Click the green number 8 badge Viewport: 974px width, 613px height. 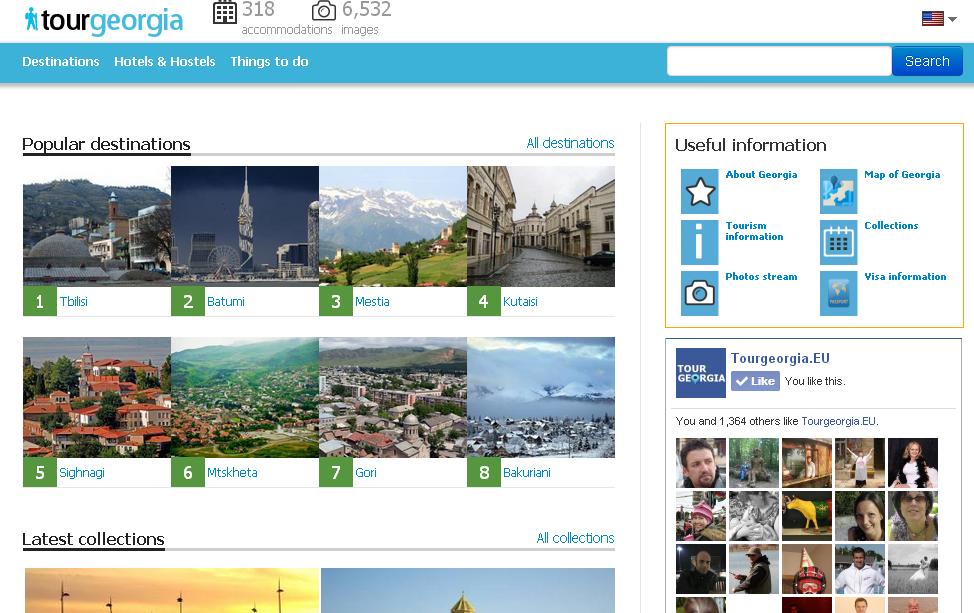coord(484,473)
